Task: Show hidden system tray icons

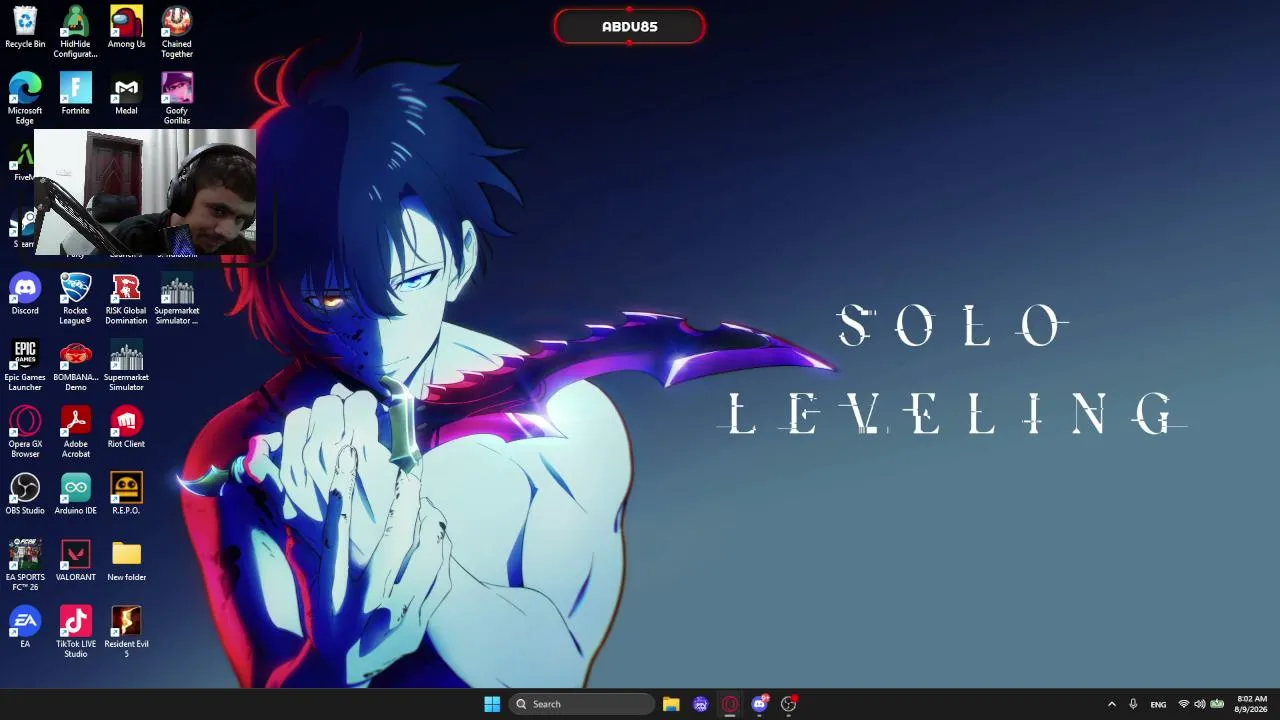Action: [1111, 704]
